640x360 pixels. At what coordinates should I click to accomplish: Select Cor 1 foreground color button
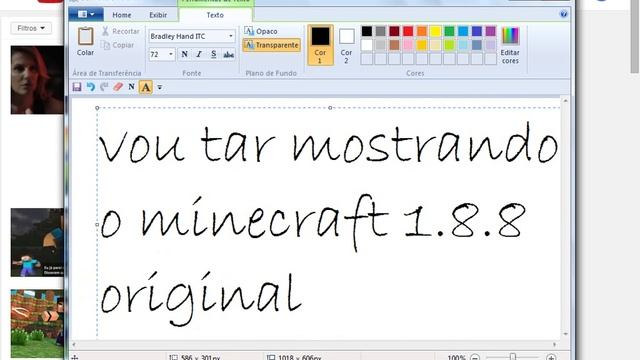(320, 45)
